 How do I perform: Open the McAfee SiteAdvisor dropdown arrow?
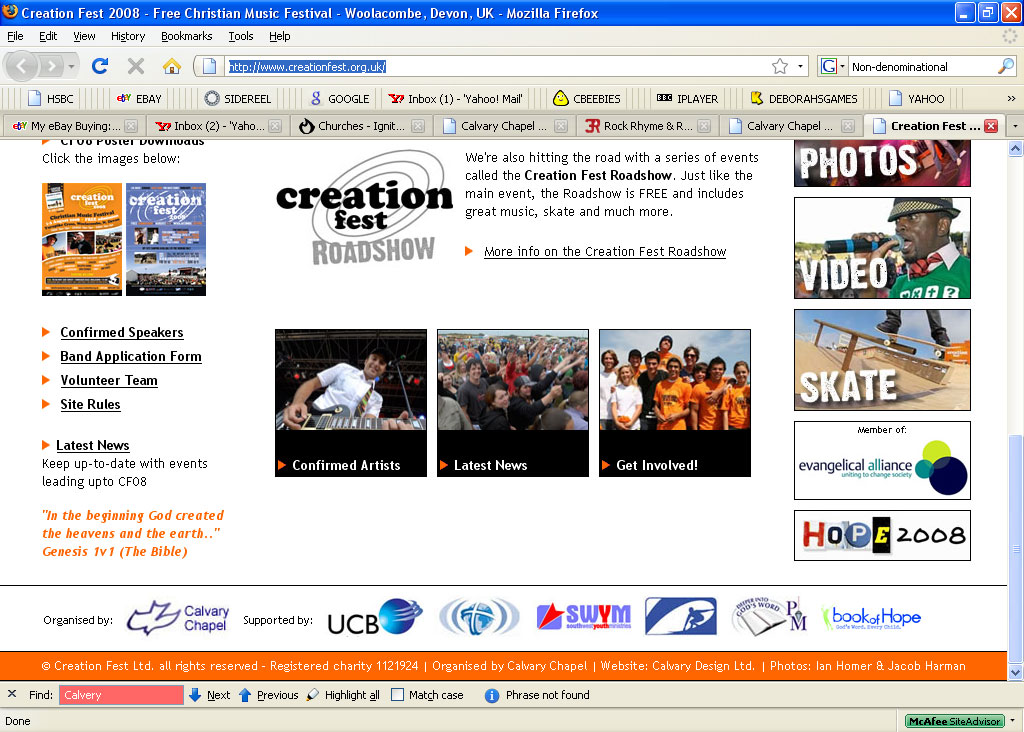pyautogui.click(x=1012, y=720)
